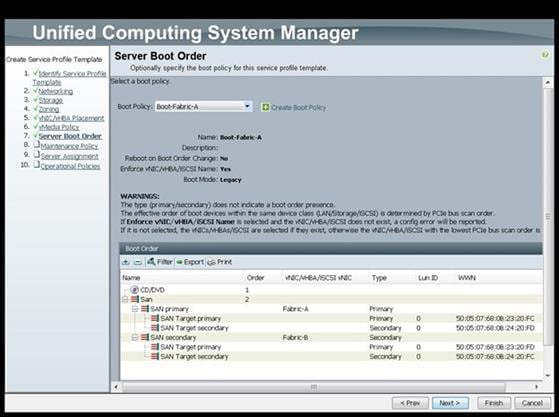Click the plus icon in Boot Order toolbar
This screenshot has height=417, width=559.
point(125,262)
